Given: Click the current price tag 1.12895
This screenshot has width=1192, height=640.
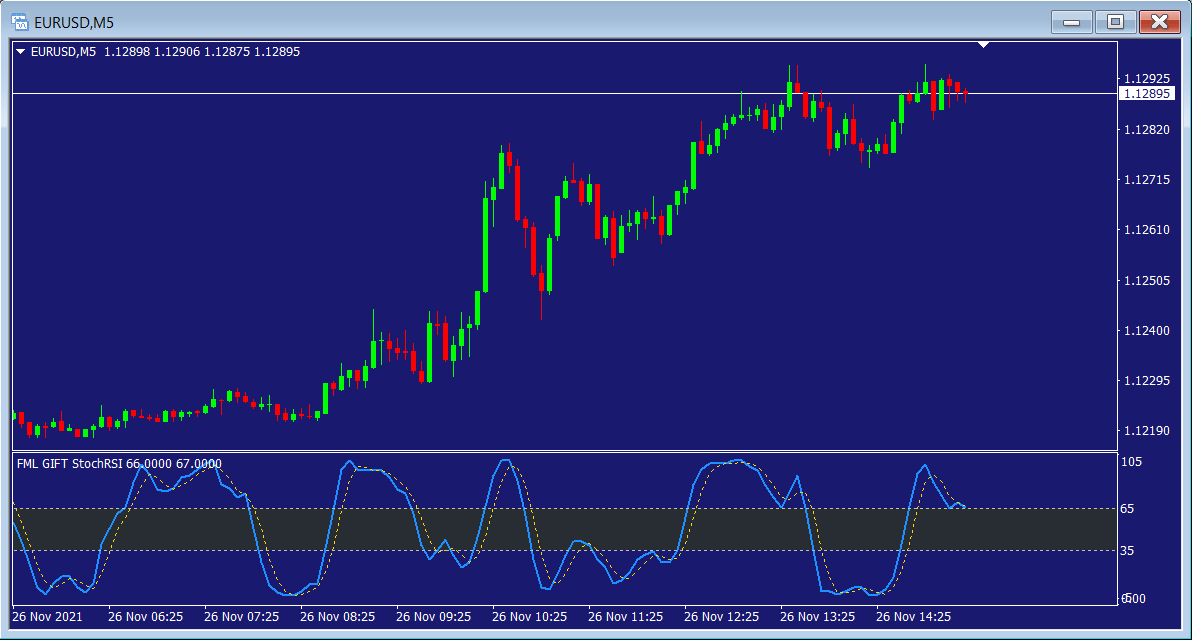Looking at the screenshot, I should [x=1146, y=94].
